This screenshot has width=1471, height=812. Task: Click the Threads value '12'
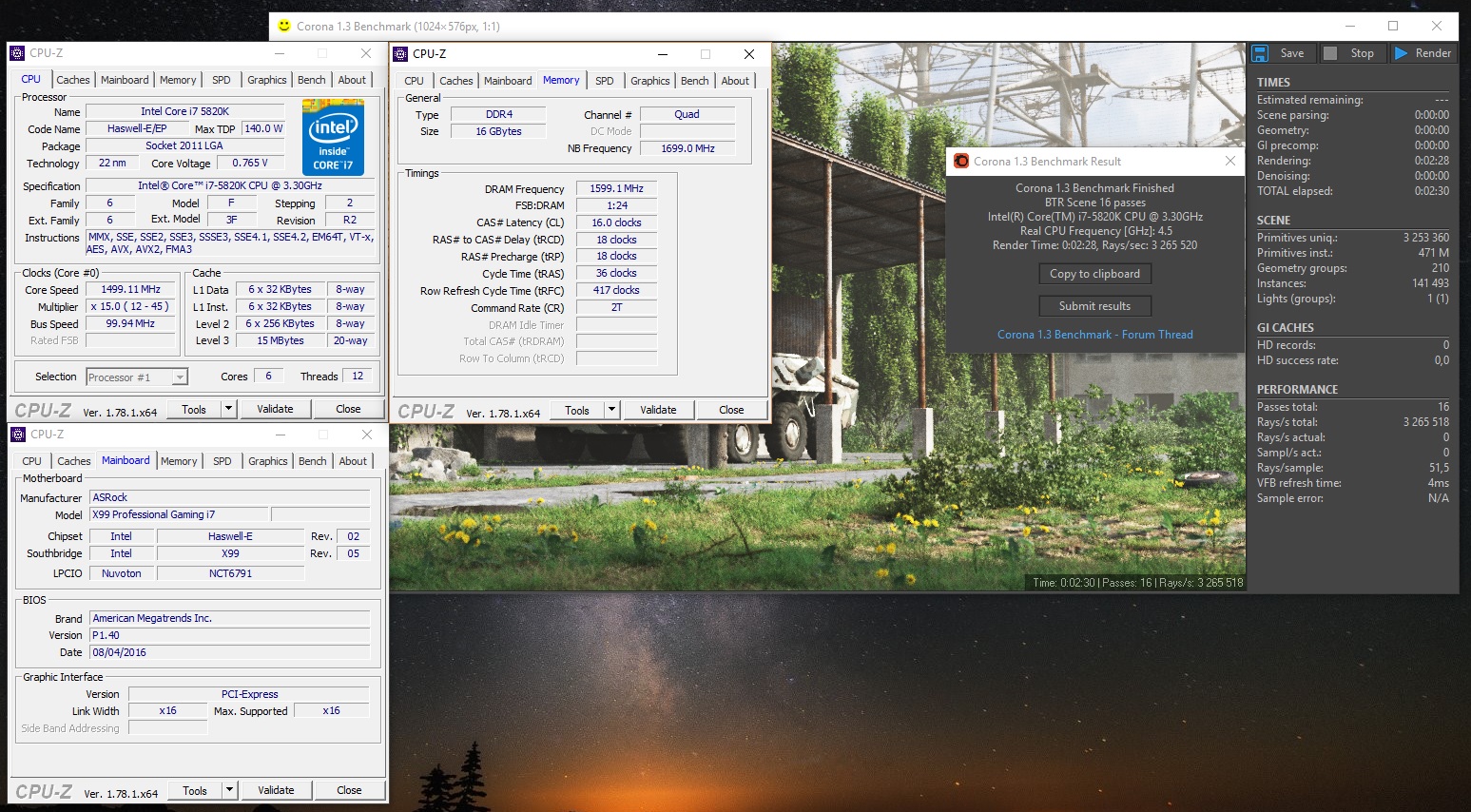coord(358,376)
